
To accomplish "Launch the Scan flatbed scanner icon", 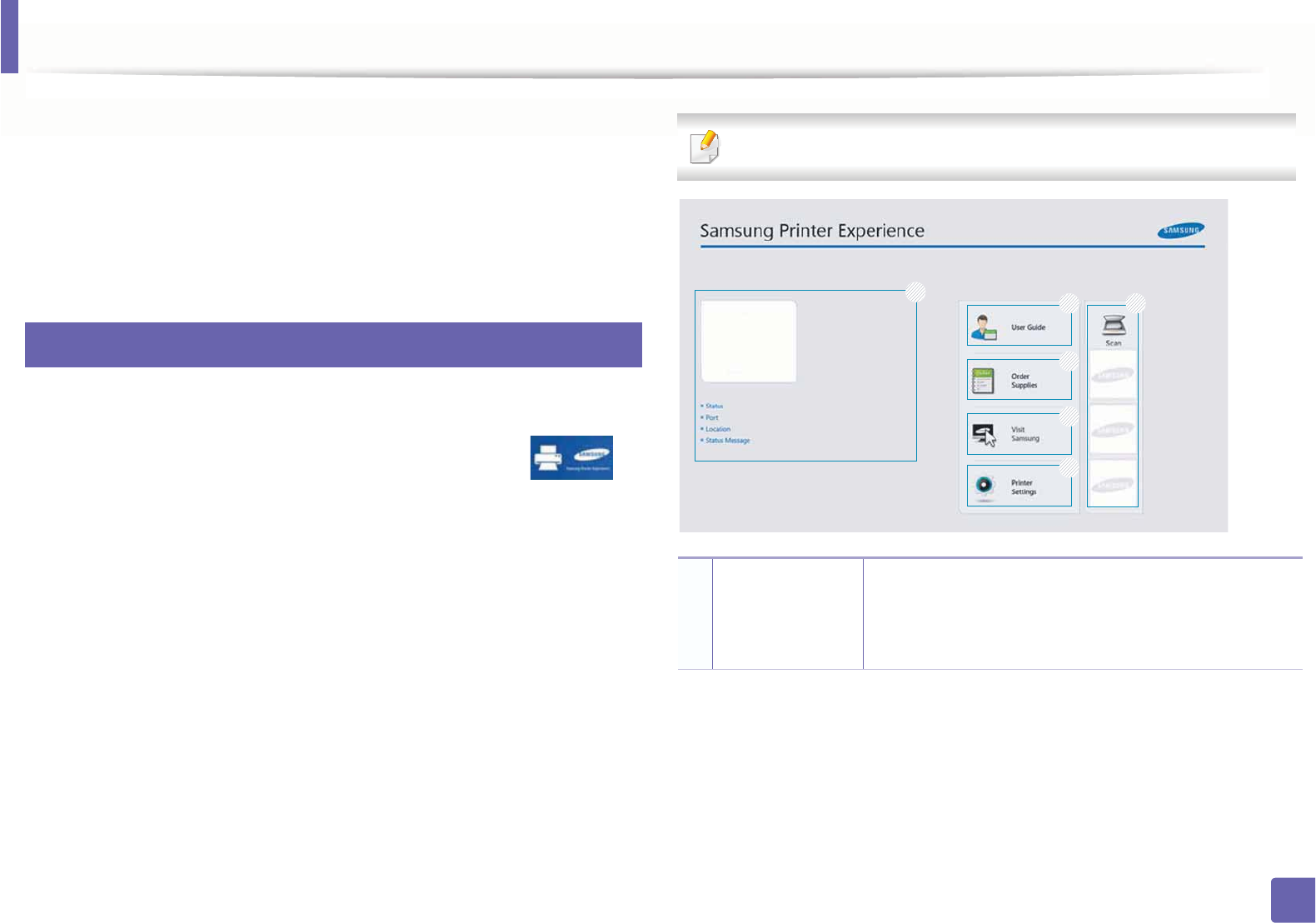I will [1114, 325].
